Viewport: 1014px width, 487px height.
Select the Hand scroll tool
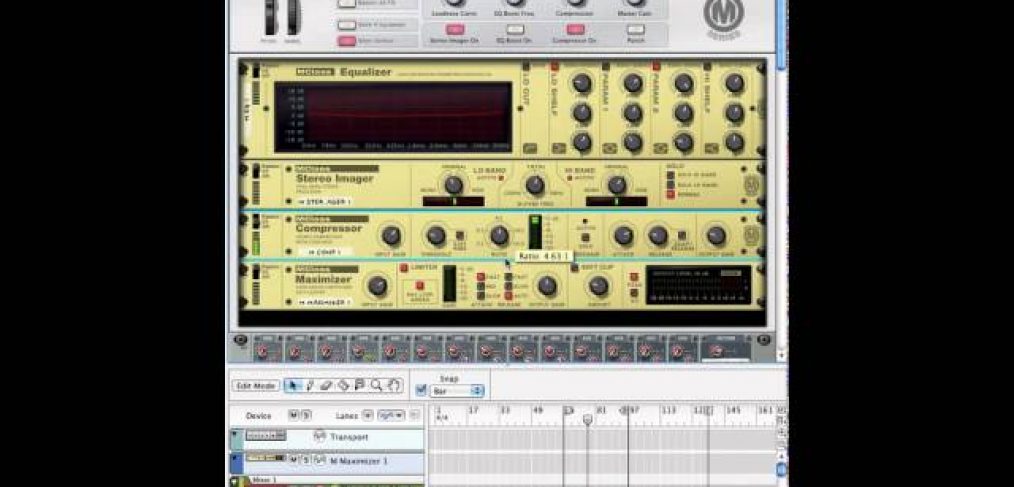(393, 385)
